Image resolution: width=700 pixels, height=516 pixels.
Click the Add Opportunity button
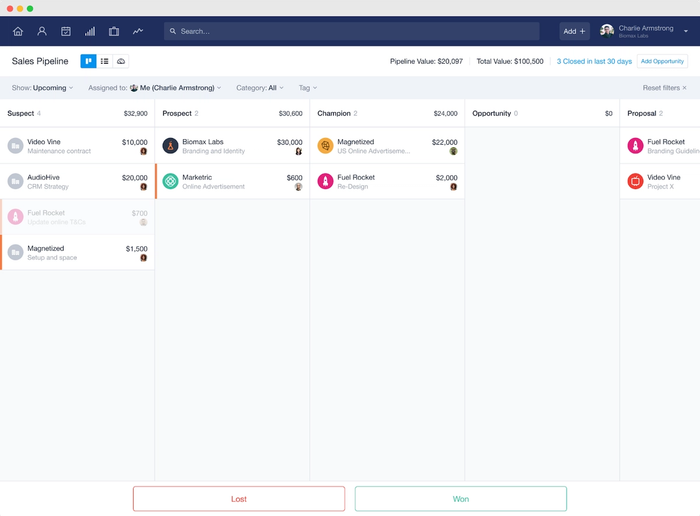point(662,61)
